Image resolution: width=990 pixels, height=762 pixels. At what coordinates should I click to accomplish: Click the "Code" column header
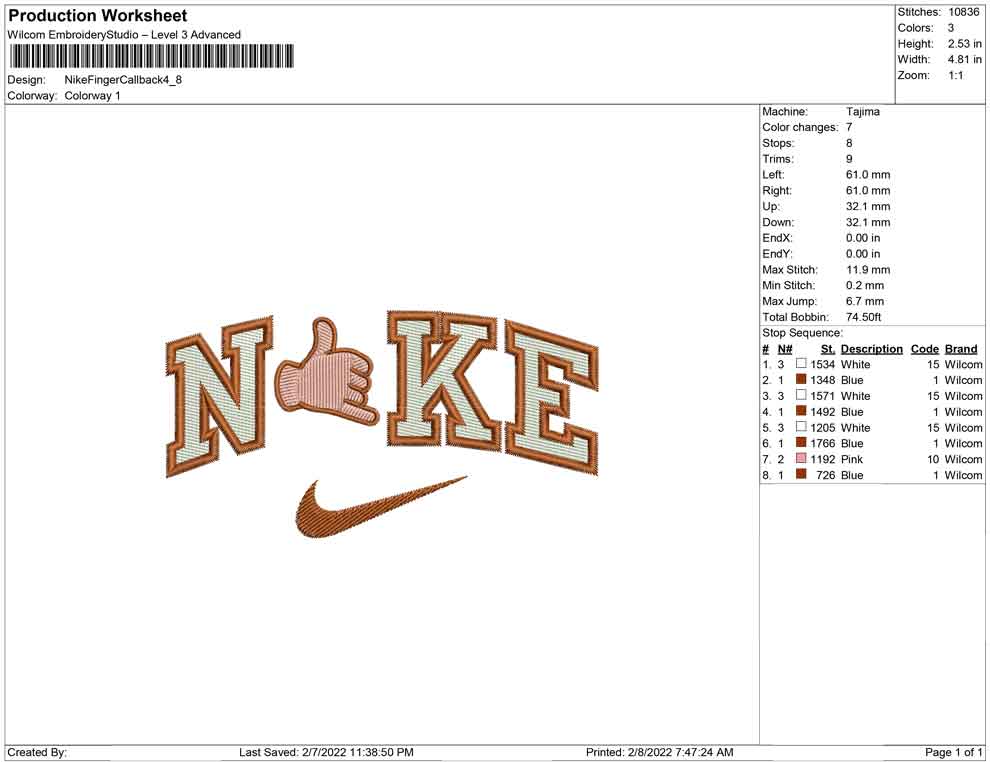[925, 348]
